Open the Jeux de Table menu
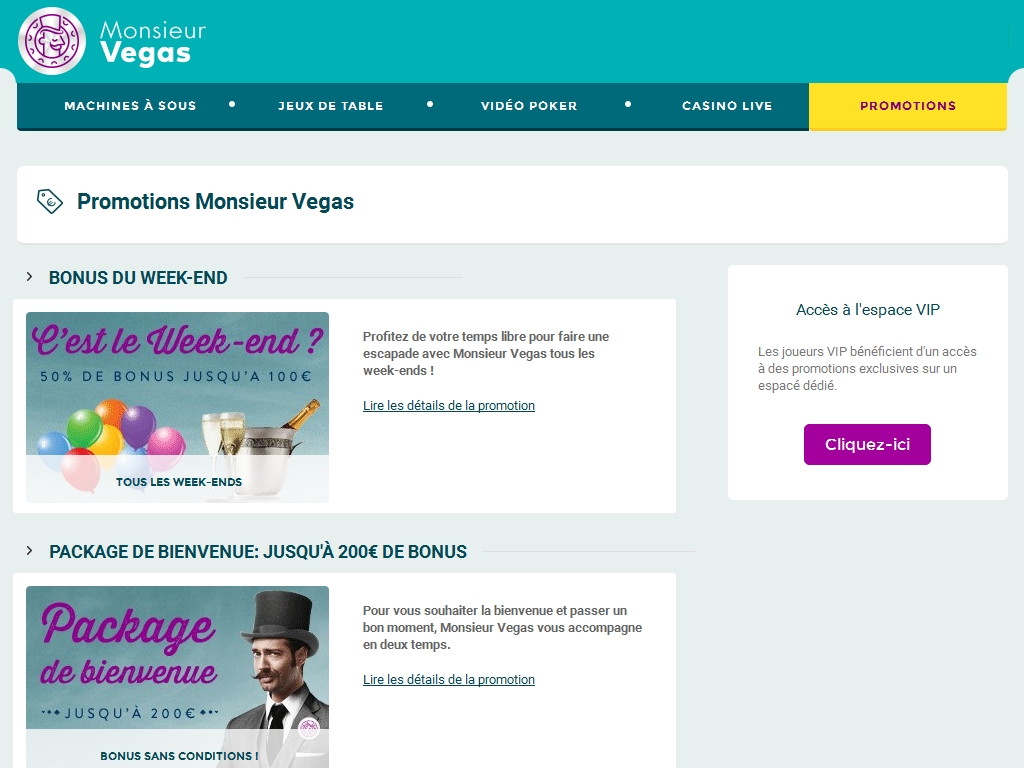Viewport: 1024px width, 768px height. point(330,106)
